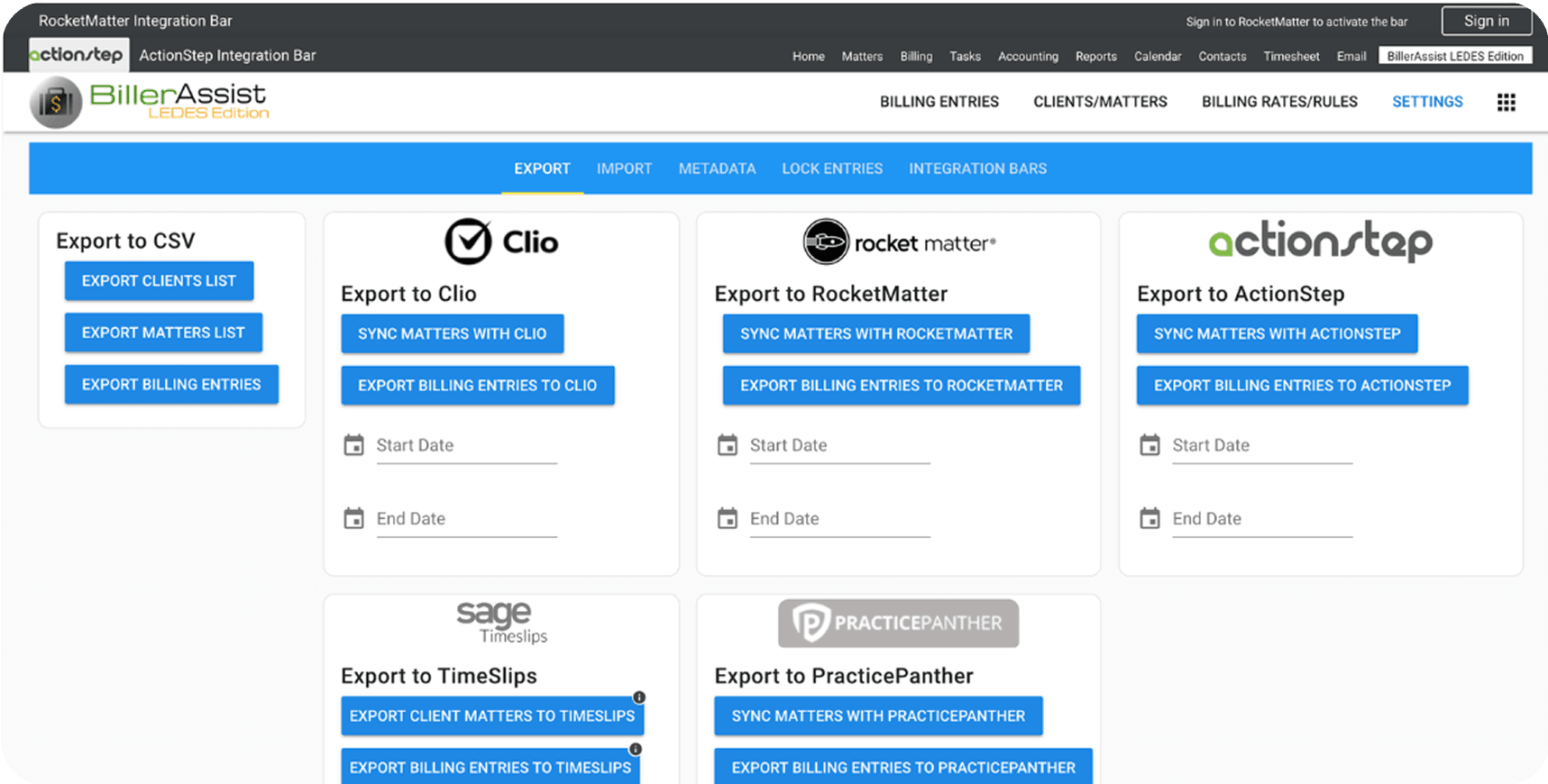The width and height of the screenshot is (1548, 784).
Task: Click the Sage Timeslips logo
Action: click(501, 623)
